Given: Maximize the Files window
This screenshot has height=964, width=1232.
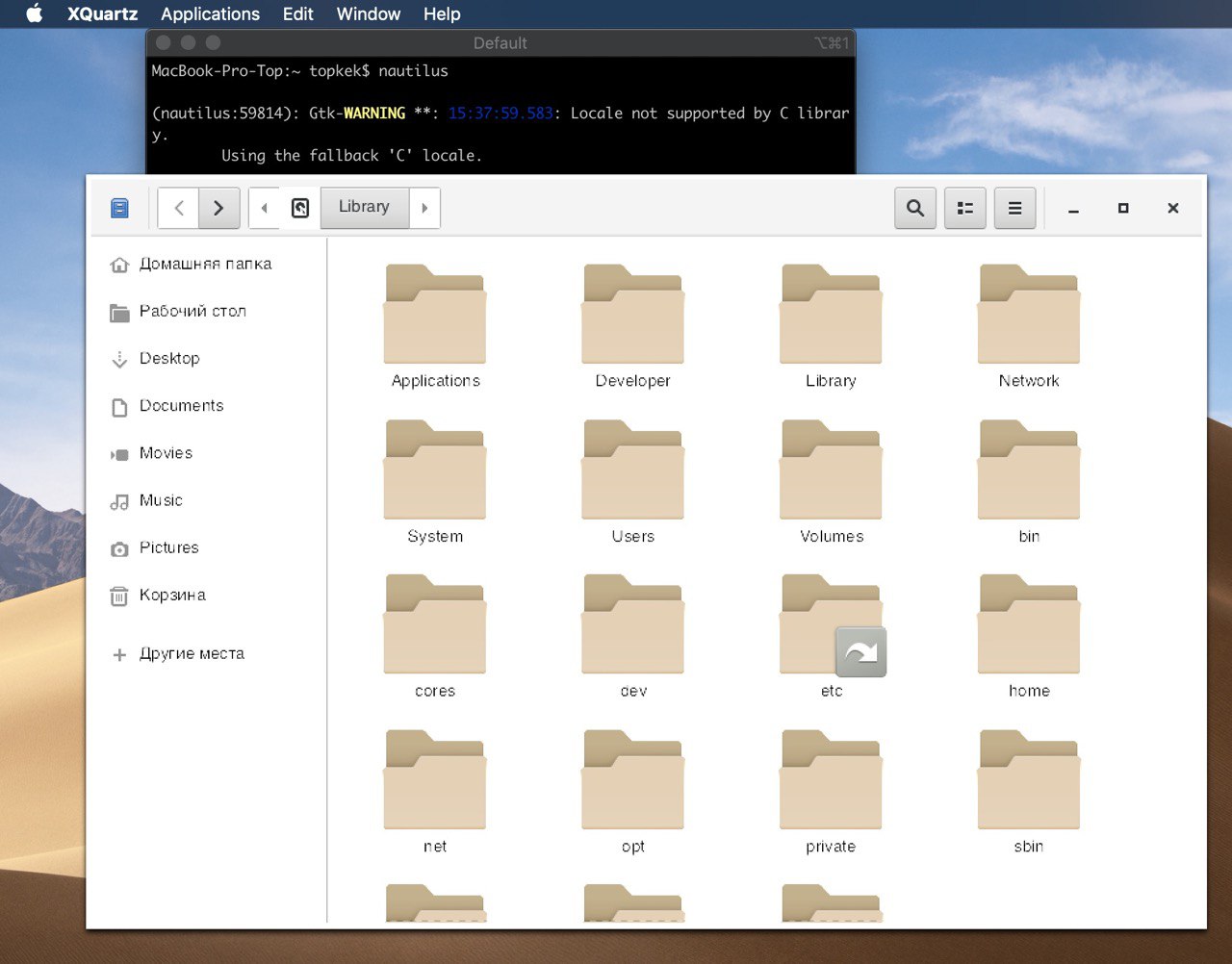Looking at the screenshot, I should pos(1123,208).
